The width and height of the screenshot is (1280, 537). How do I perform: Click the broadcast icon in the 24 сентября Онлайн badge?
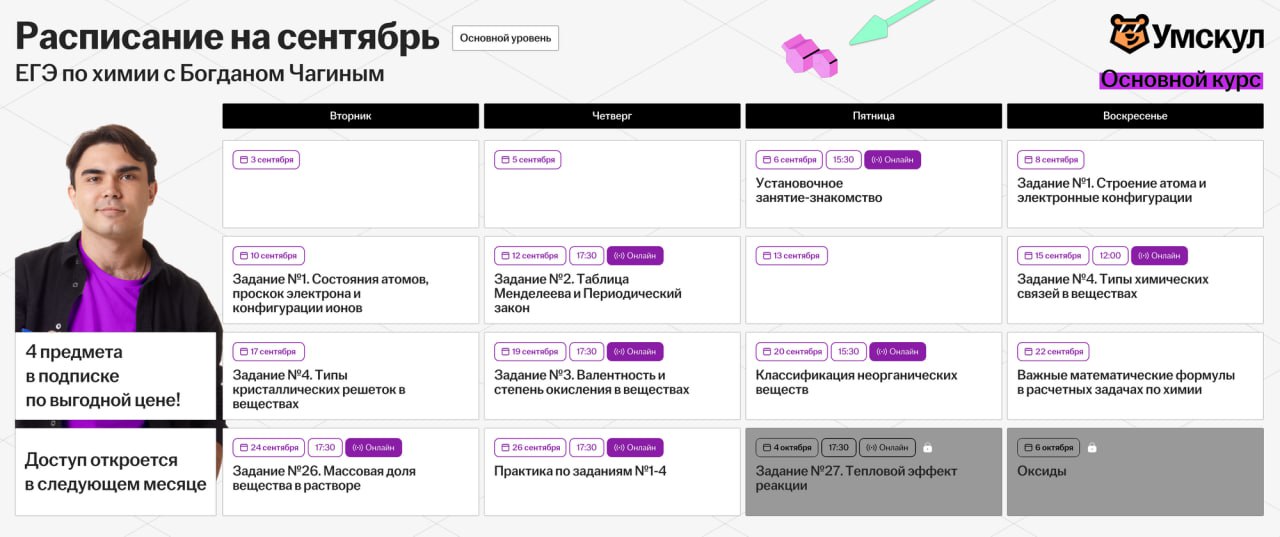pos(358,448)
